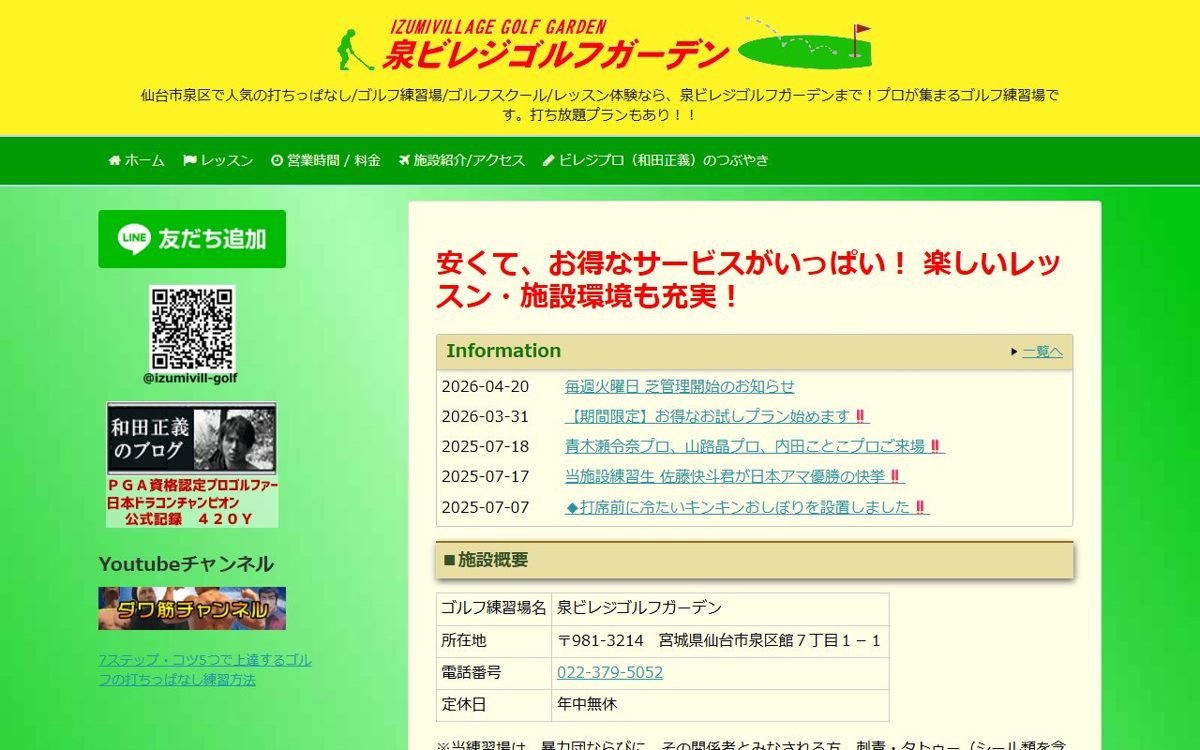Click the LINE 友だち追加 button
Screen dimensions: 1200x750
(x=192, y=239)
